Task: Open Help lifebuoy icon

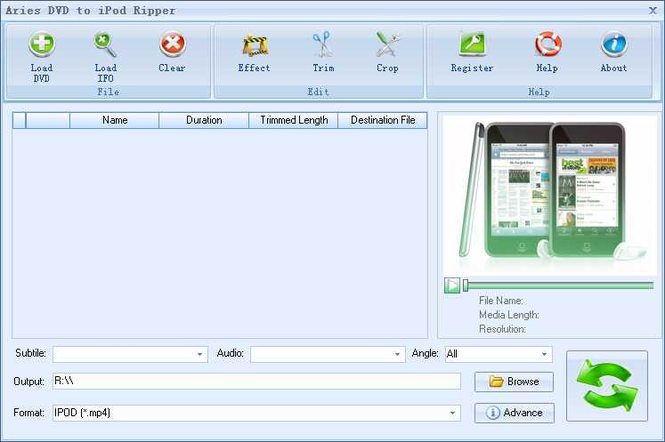Action: click(x=548, y=45)
